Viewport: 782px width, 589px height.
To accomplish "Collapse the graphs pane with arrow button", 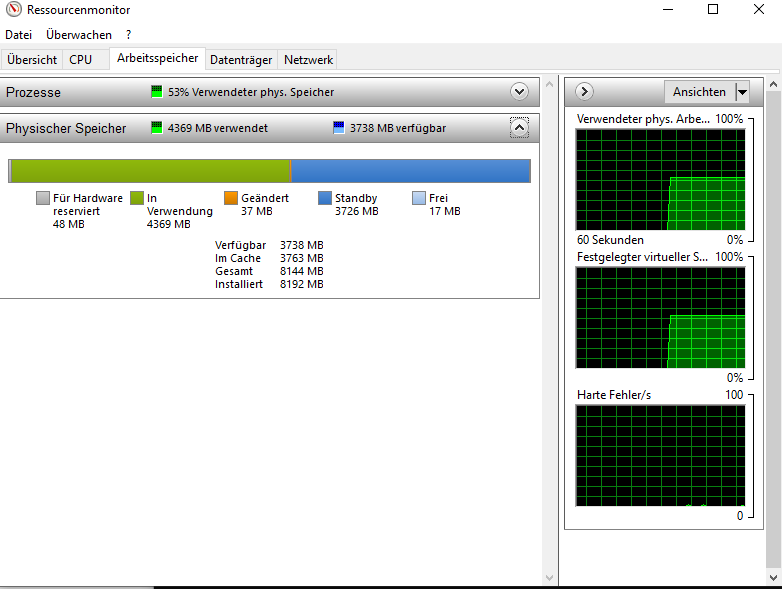I will (584, 92).
